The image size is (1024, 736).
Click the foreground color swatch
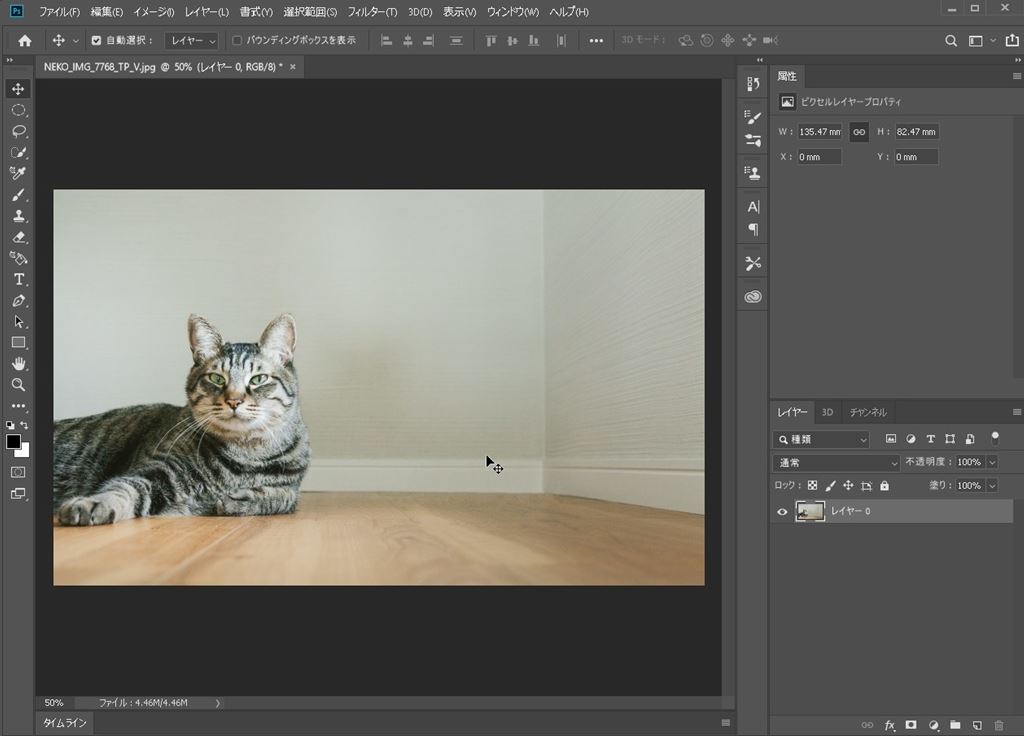pyautogui.click(x=14, y=441)
